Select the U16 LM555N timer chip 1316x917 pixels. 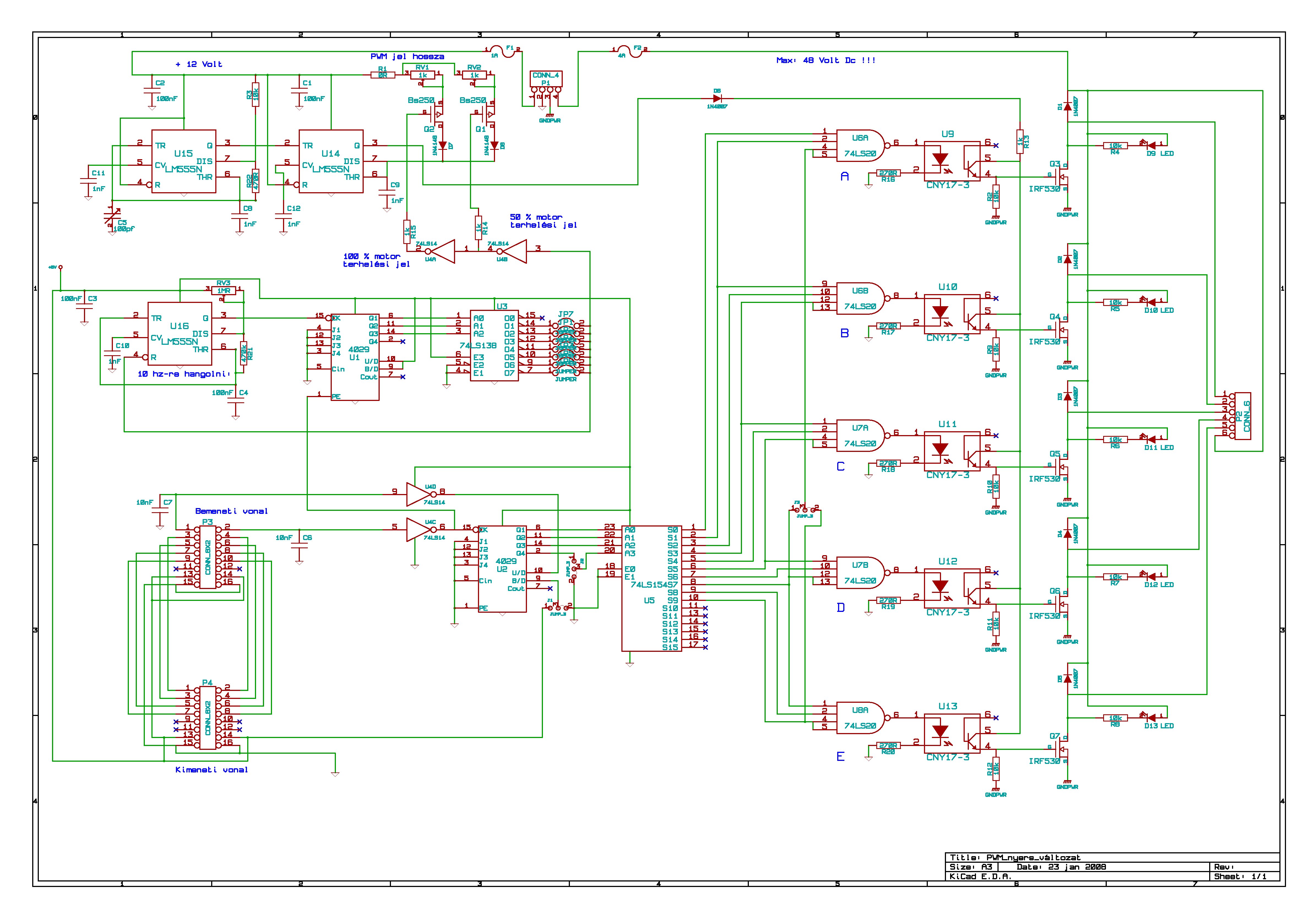pos(180,333)
